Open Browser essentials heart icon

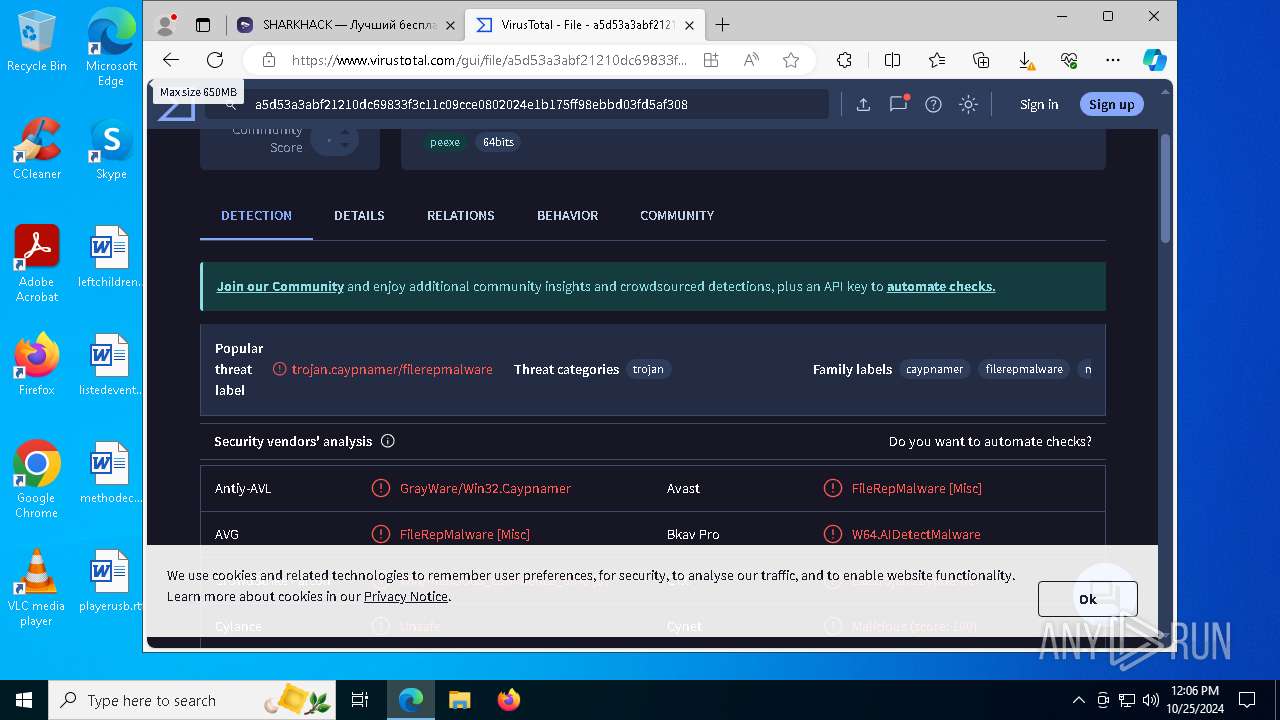coord(1069,60)
